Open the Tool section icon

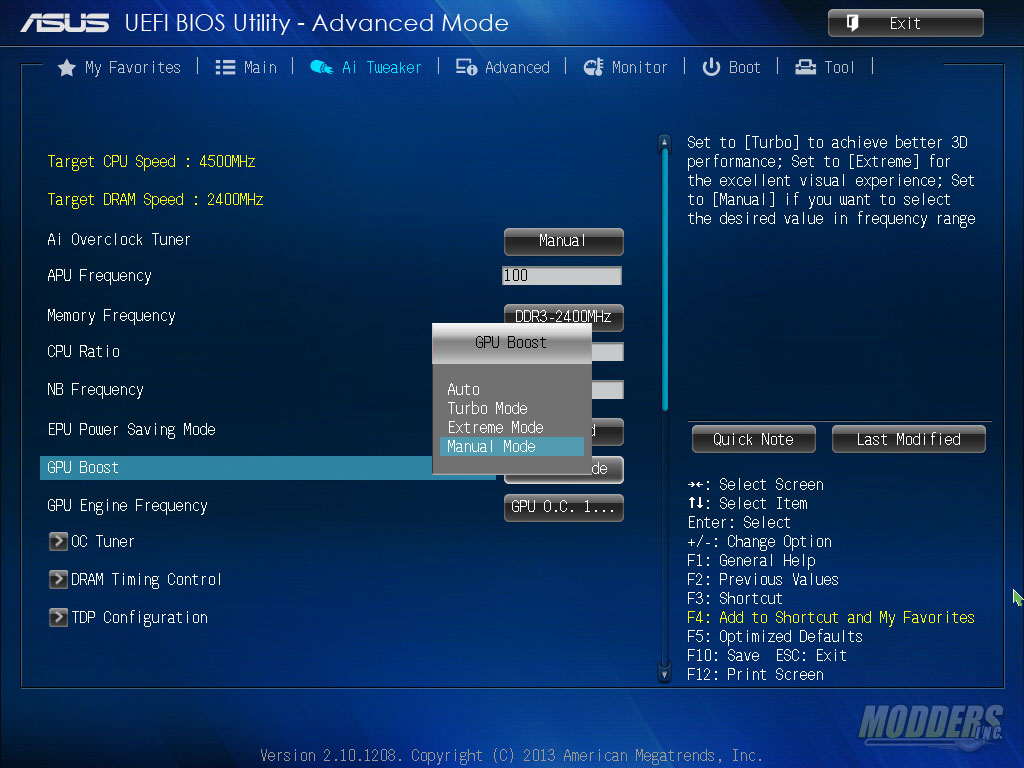click(x=805, y=67)
